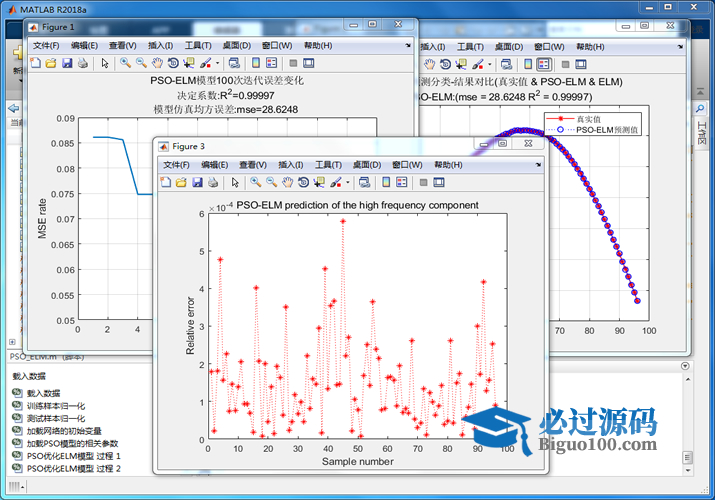Click search magnifier in MATLAB right edge
The height and width of the screenshot is (500, 715).
(x=699, y=108)
